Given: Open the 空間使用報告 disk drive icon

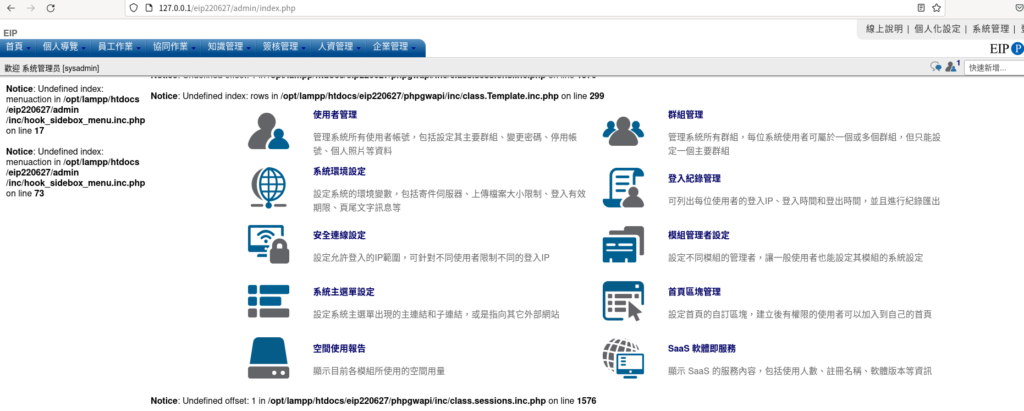Looking at the screenshot, I should point(268,358).
